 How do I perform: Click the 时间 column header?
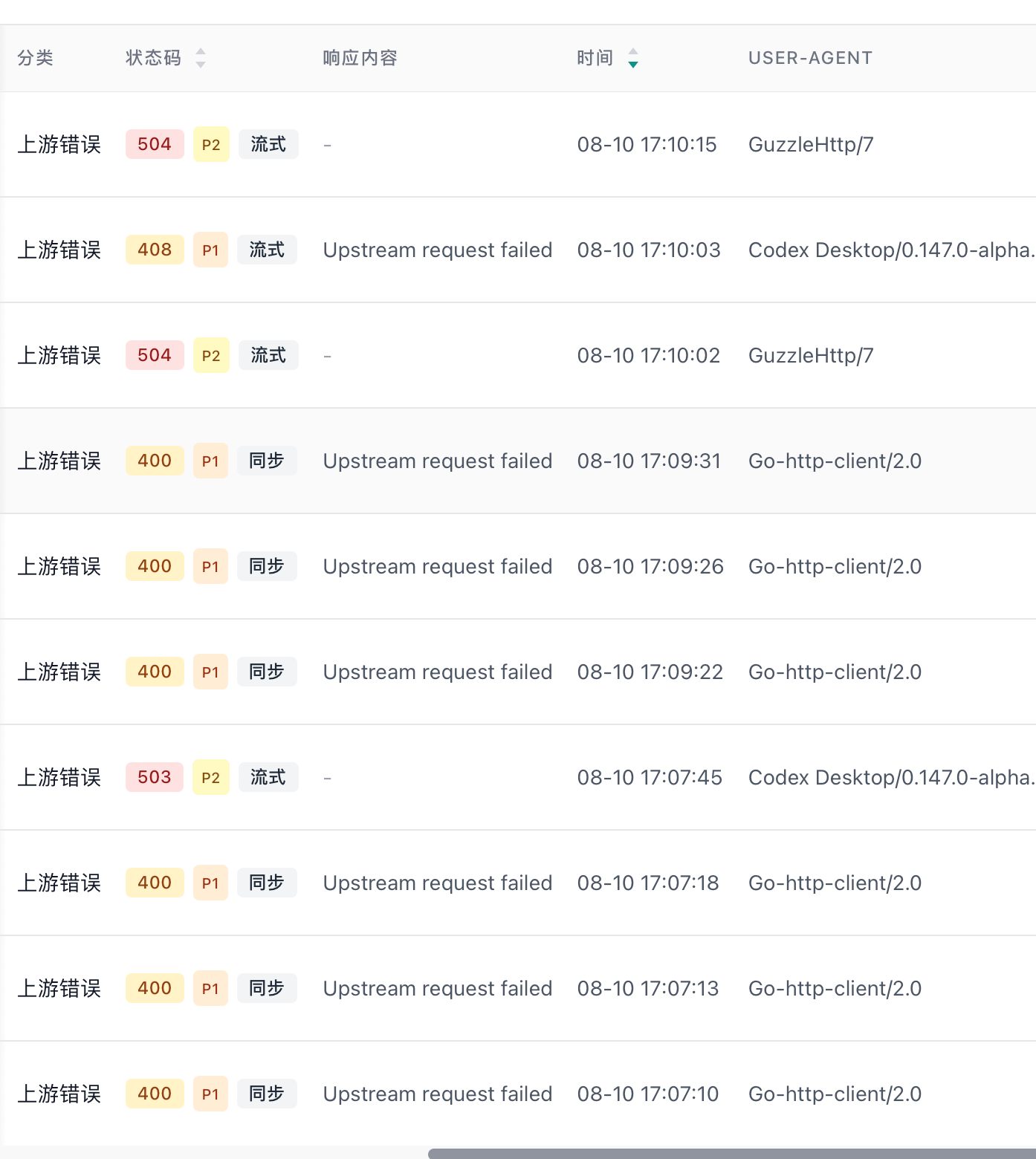click(x=595, y=58)
